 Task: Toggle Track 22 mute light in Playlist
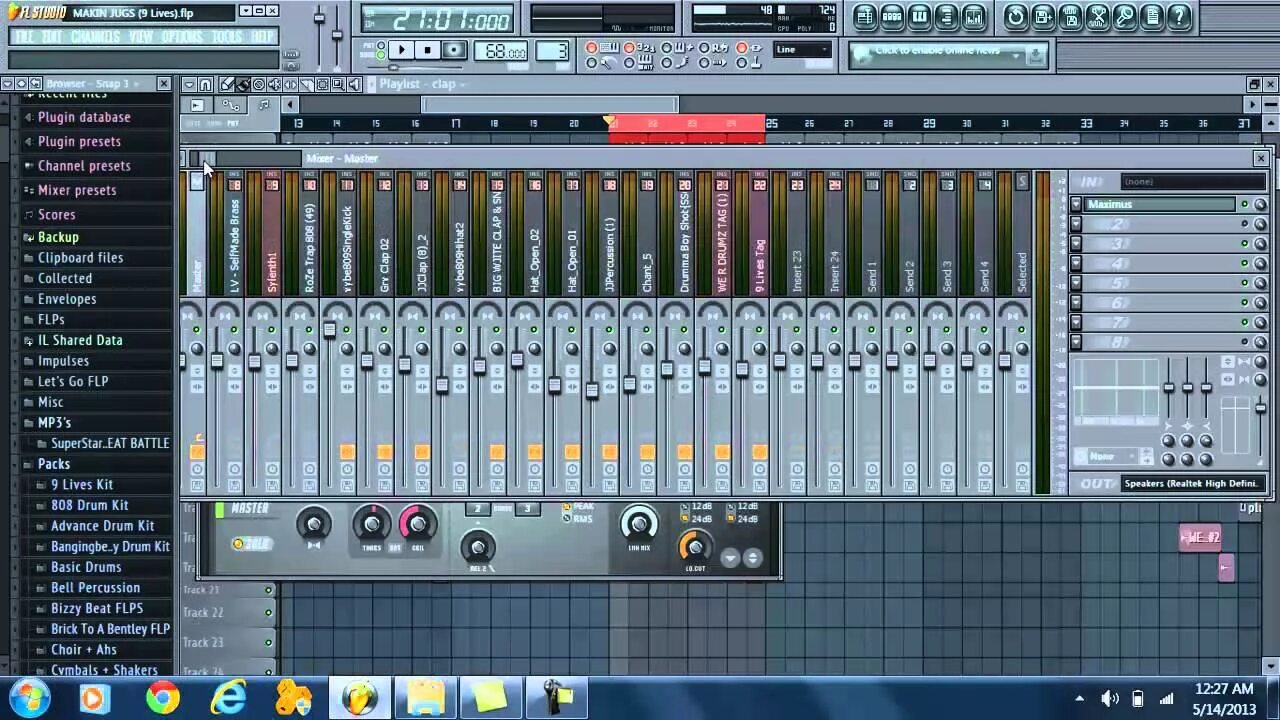(268, 612)
